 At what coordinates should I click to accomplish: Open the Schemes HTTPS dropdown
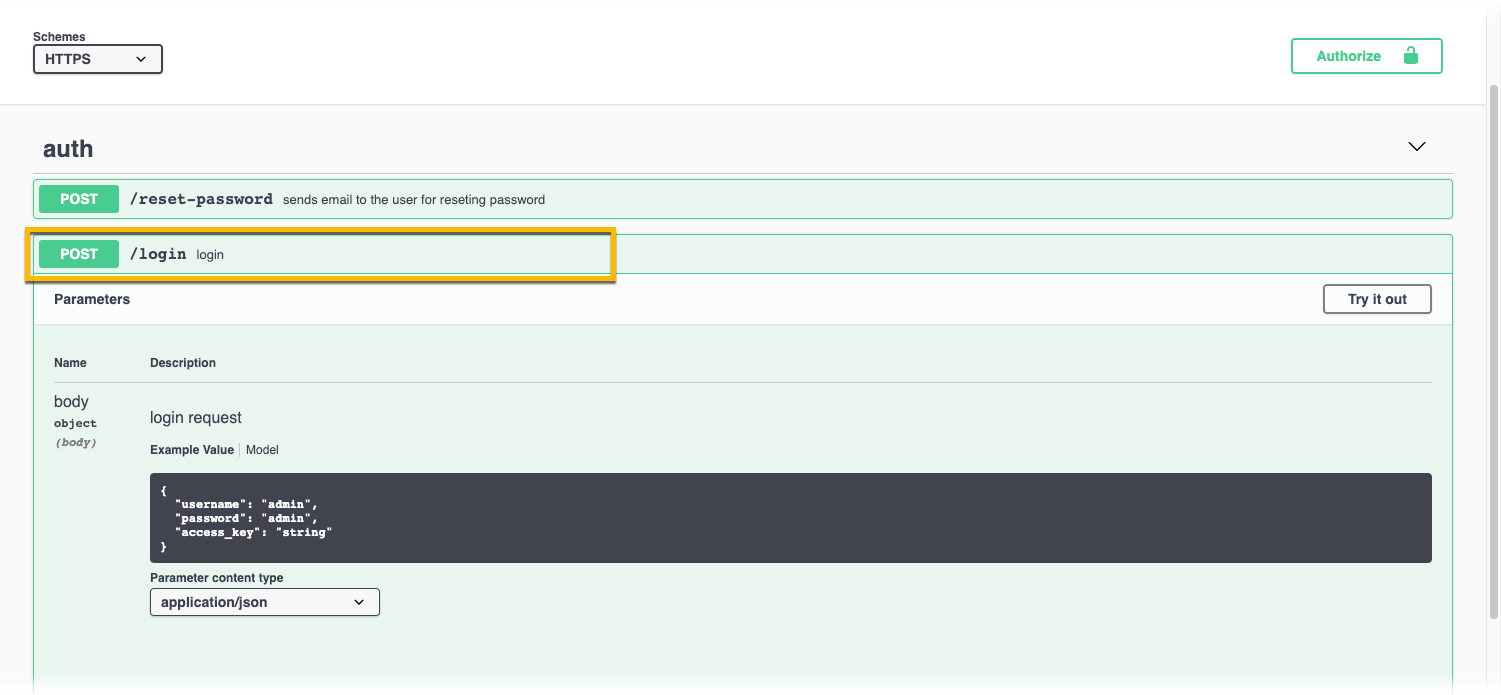97,59
